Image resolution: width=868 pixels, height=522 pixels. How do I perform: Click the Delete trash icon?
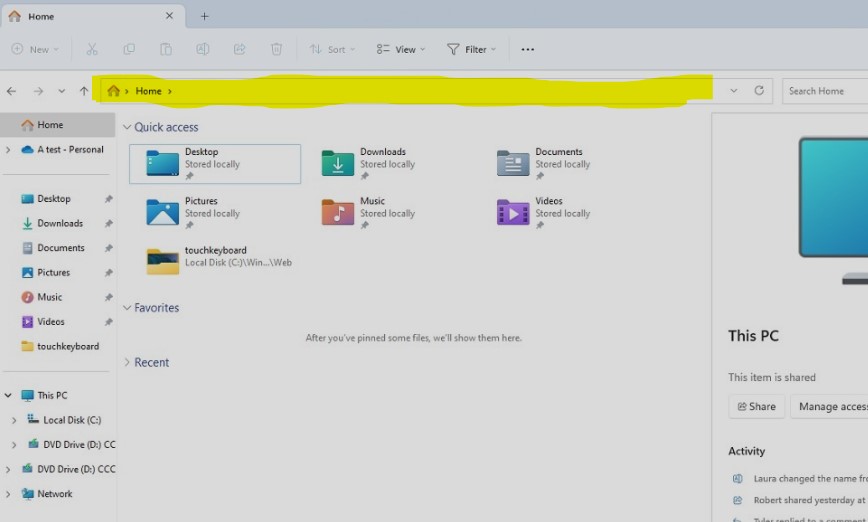[x=276, y=49]
